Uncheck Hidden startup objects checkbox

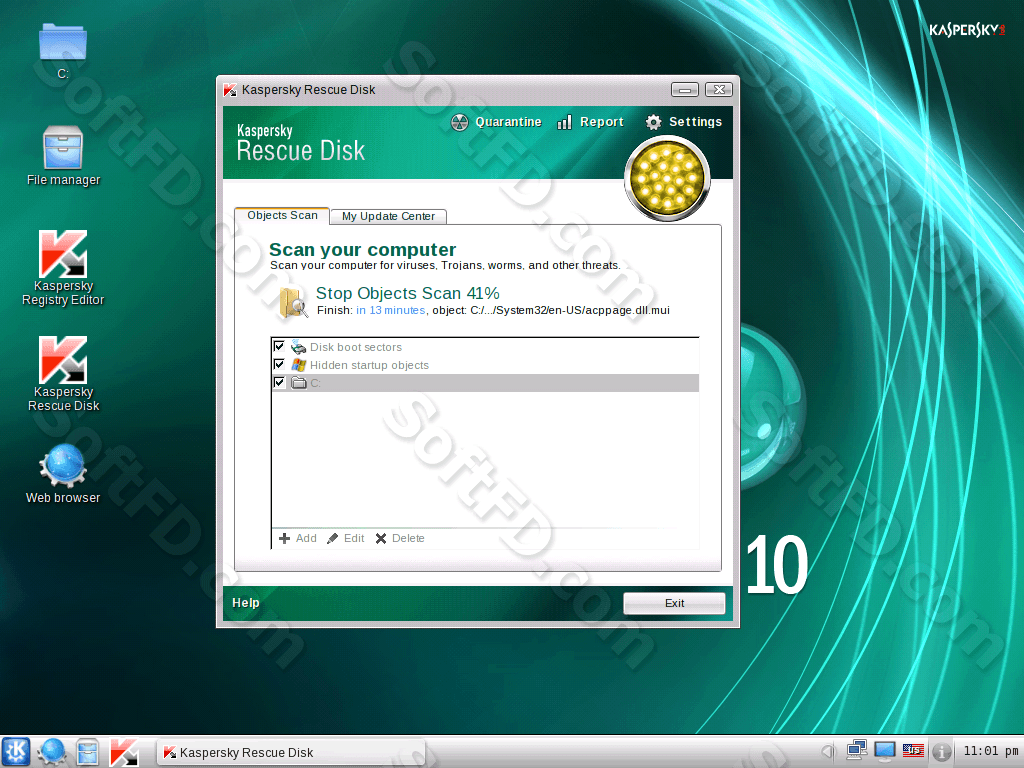[x=280, y=364]
